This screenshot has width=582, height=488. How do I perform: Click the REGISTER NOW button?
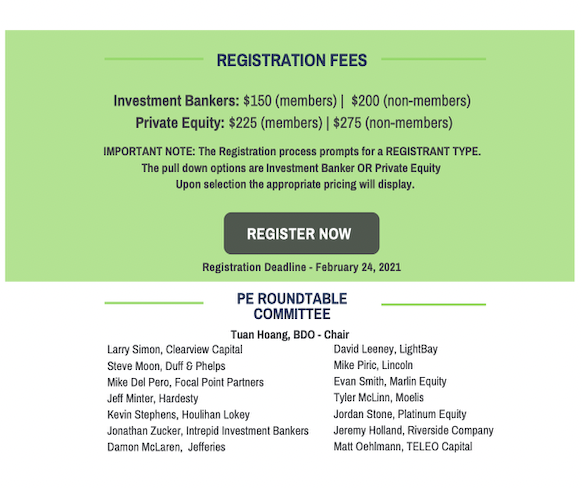click(x=301, y=233)
